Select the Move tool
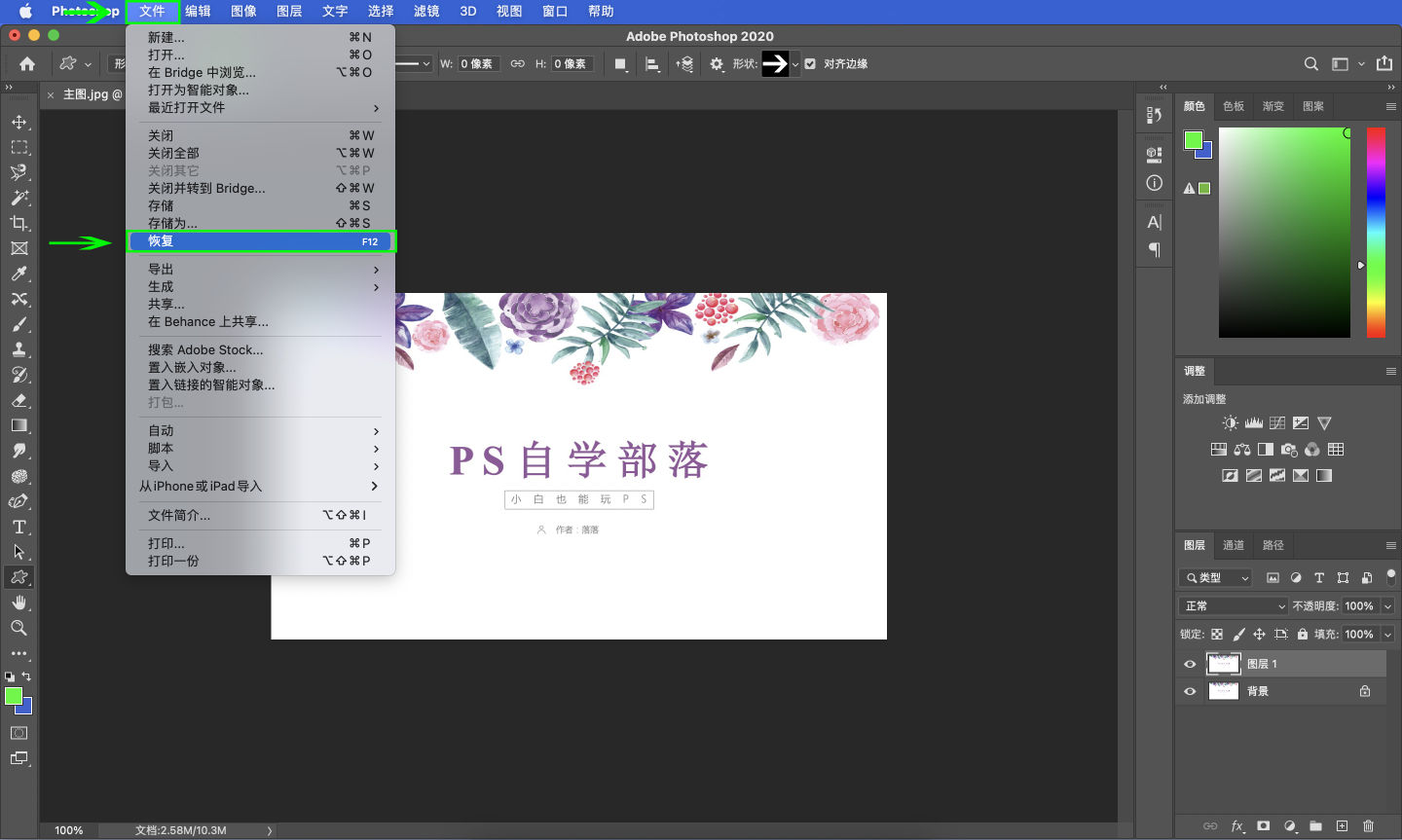 (21, 122)
